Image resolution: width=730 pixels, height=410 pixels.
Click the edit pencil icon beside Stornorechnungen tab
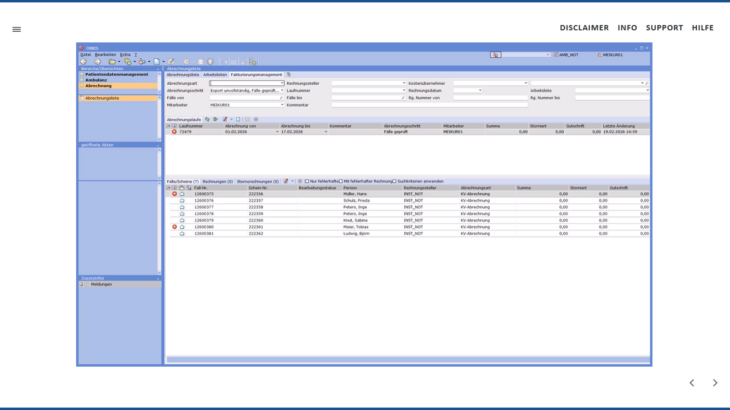click(x=286, y=181)
